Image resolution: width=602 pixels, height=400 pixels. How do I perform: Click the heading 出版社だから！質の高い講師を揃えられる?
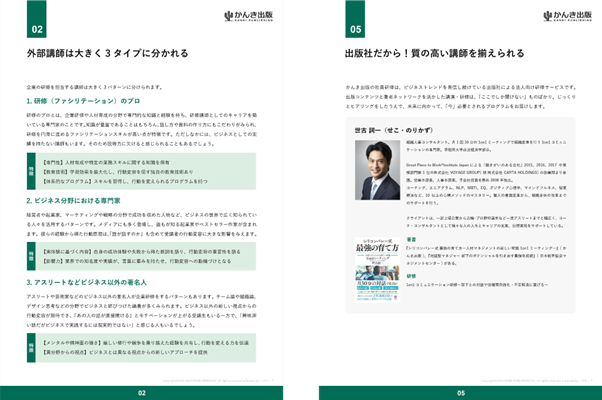pyautogui.click(x=435, y=53)
